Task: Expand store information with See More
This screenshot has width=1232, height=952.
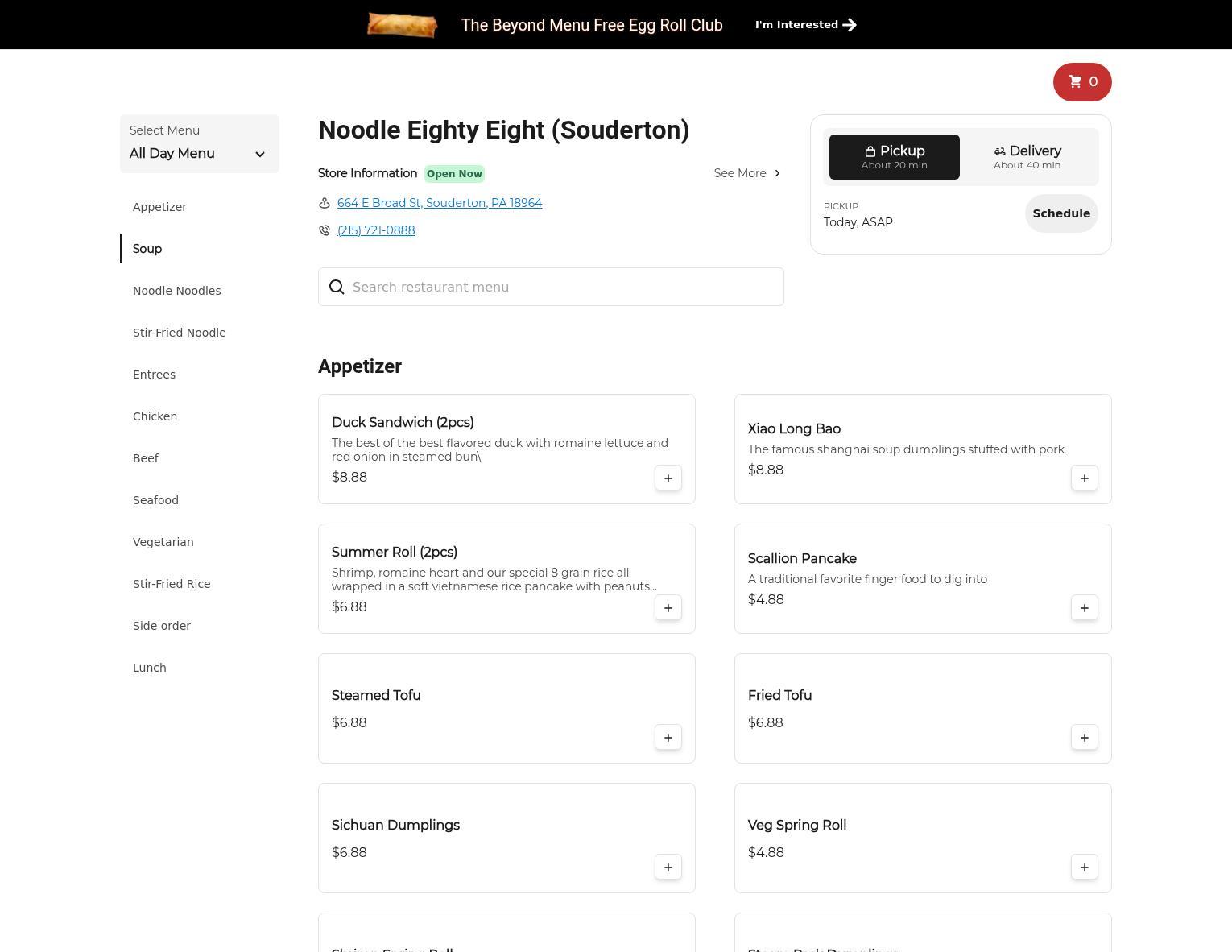Action: 746,173
